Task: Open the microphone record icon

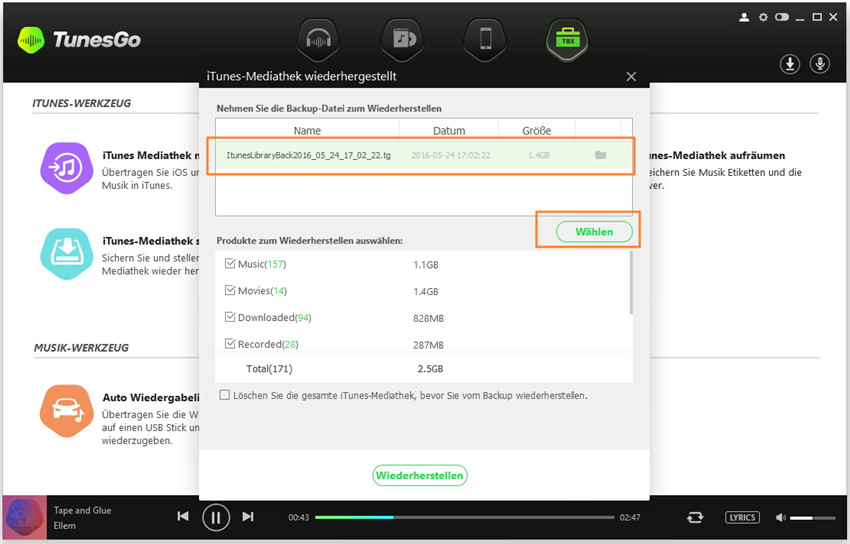Action: coord(820,64)
